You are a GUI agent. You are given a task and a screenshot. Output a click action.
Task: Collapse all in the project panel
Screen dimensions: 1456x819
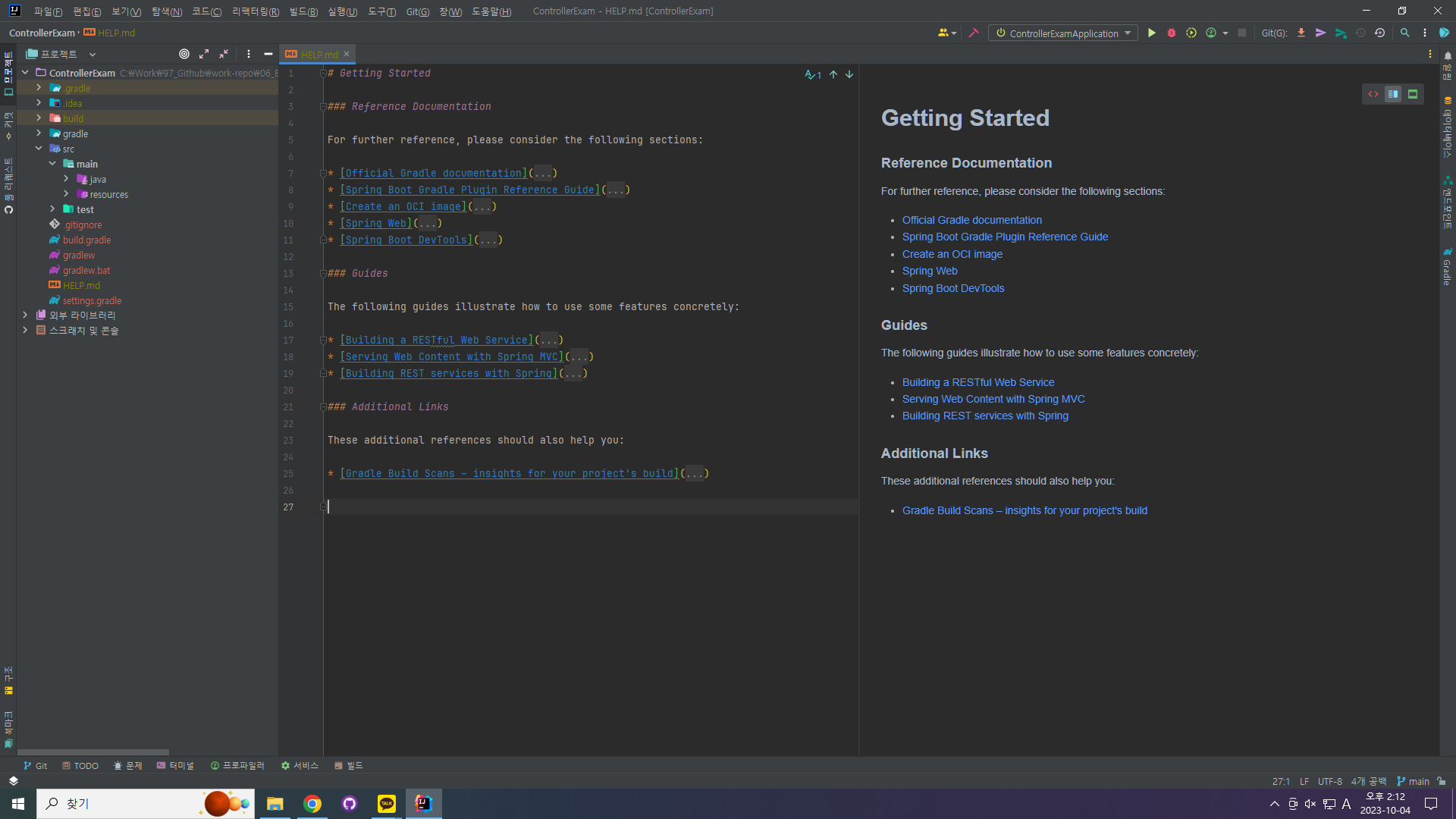point(224,54)
